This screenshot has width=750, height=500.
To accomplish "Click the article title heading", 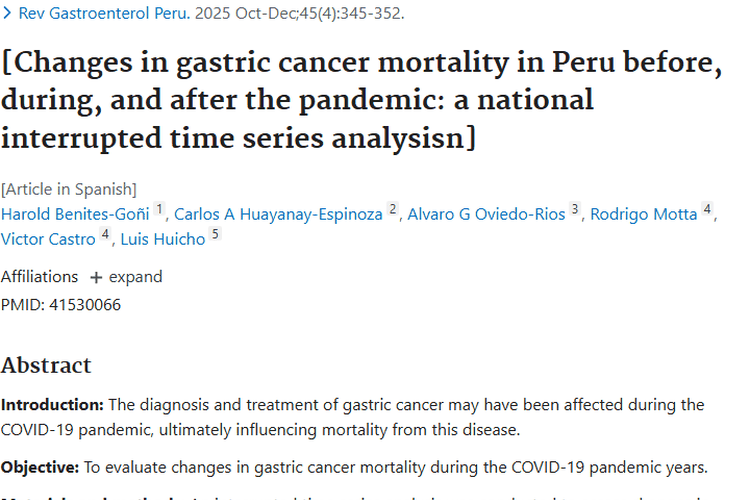I will tap(360, 99).
